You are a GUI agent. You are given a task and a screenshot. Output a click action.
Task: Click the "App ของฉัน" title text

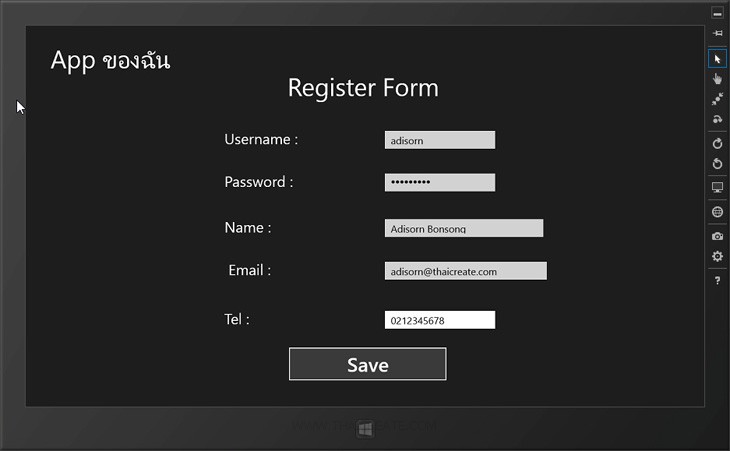pyautogui.click(x=110, y=61)
